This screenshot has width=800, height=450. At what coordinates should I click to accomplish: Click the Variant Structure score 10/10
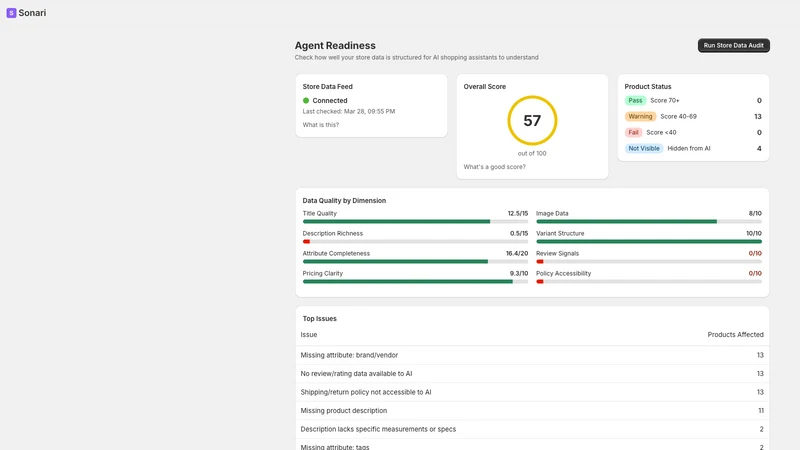click(x=754, y=233)
